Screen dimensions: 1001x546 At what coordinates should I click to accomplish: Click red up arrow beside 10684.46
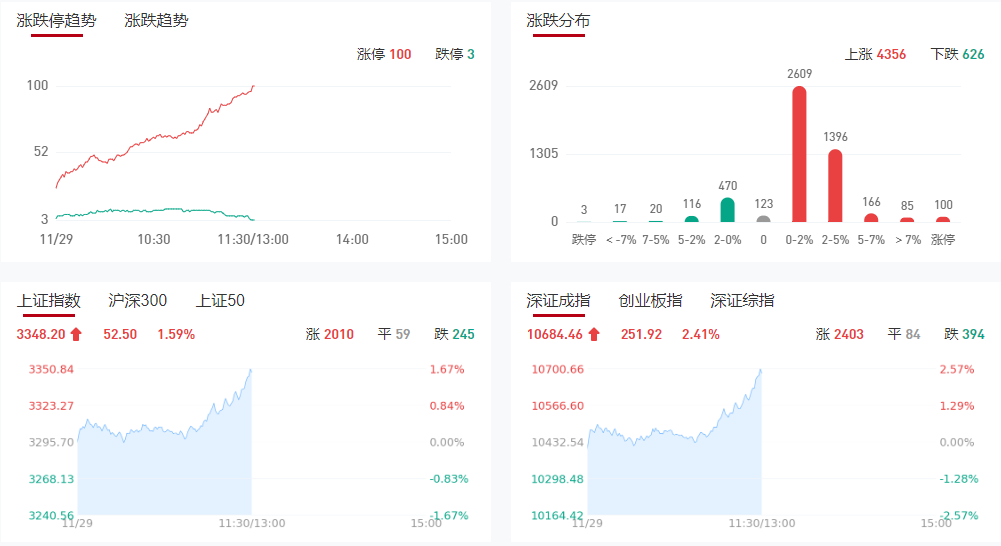point(594,334)
